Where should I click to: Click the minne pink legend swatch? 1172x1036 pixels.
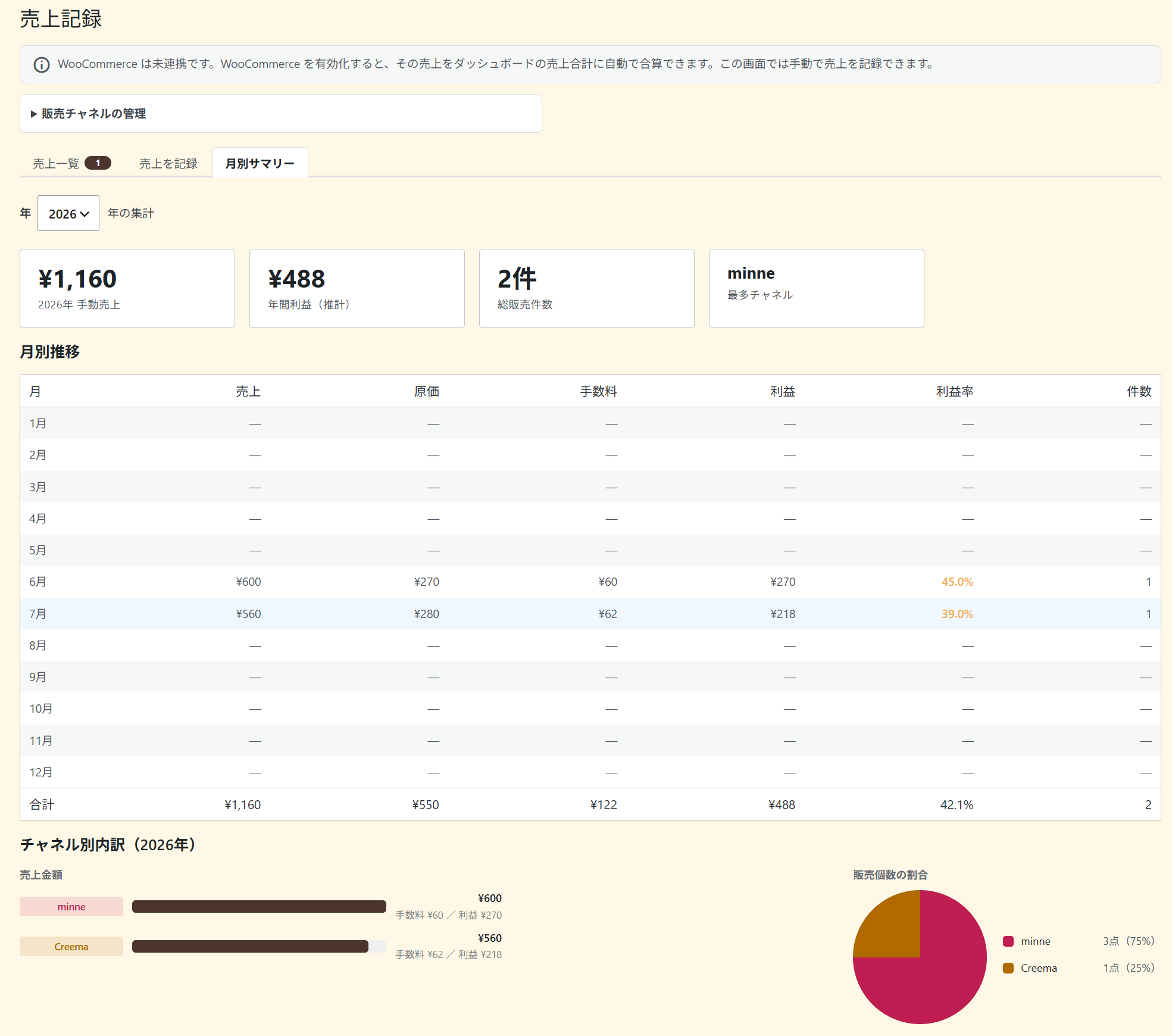pos(1008,941)
